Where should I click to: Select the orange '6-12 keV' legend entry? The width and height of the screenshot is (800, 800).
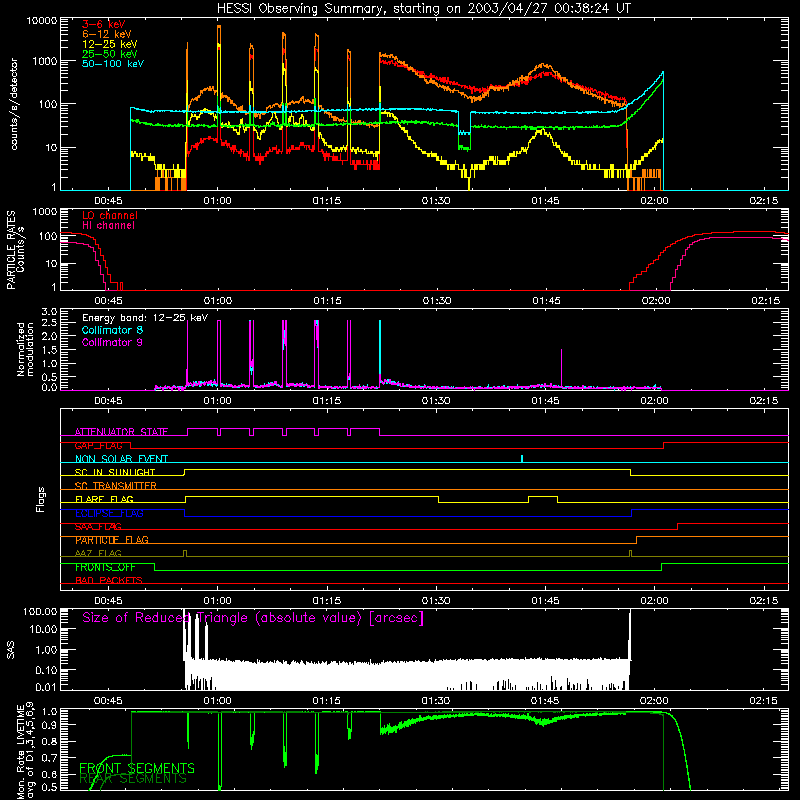tap(107, 34)
